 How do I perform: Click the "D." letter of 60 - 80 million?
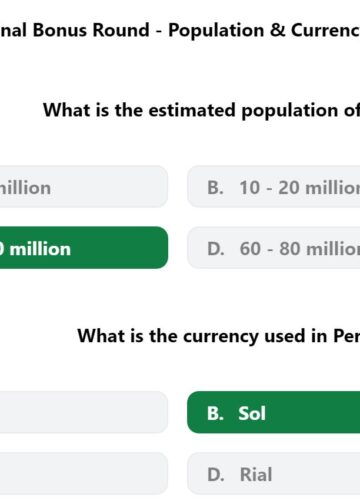215,249
